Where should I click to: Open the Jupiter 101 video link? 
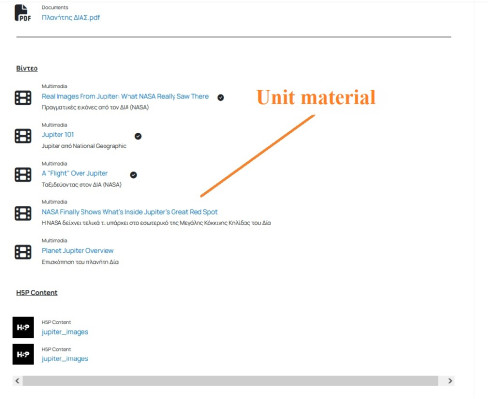pos(58,135)
